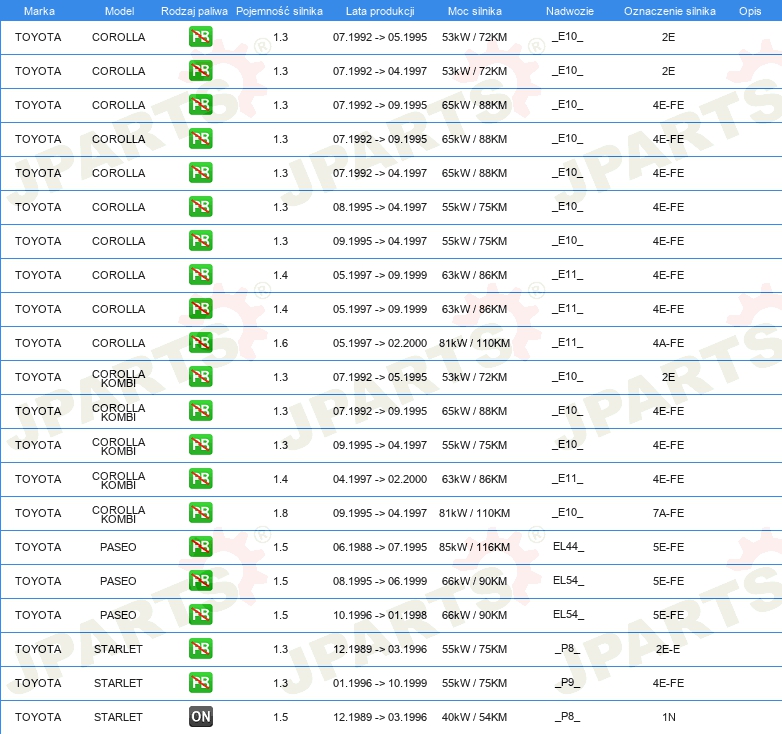This screenshot has height=734, width=782.
Task: Click the Moc silnika column header
Action: pos(474,10)
